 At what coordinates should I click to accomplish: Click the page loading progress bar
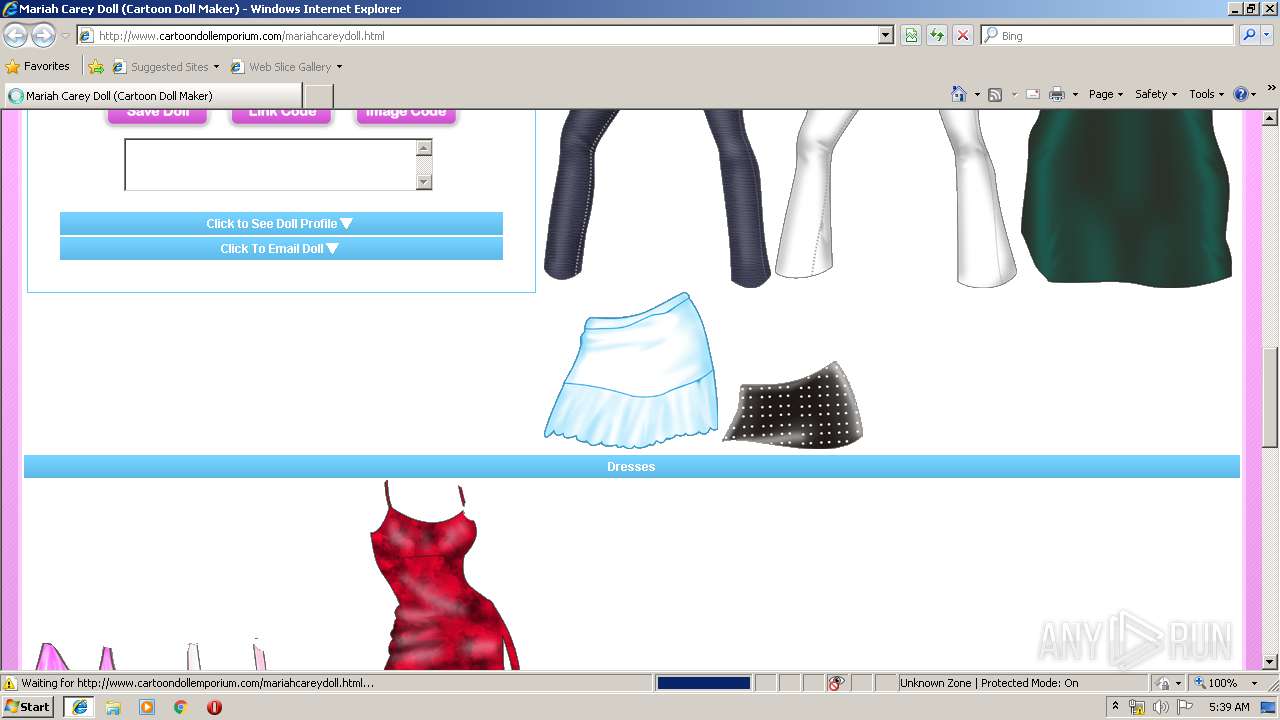[703, 683]
